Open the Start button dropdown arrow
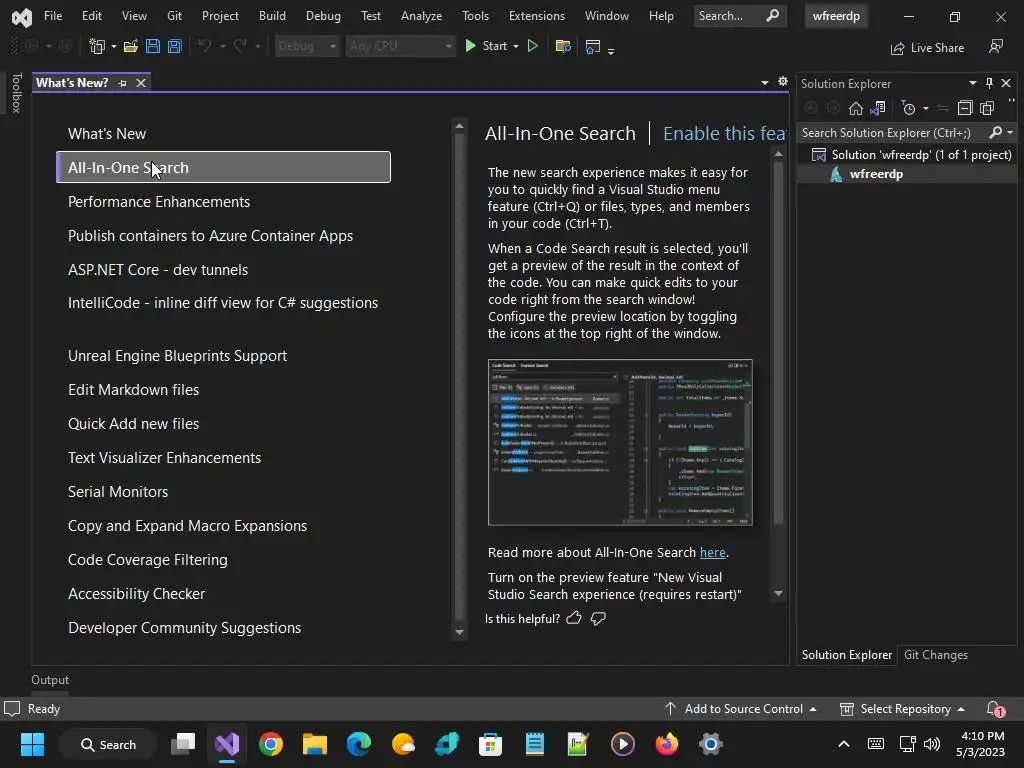1024x768 pixels. coord(516,46)
